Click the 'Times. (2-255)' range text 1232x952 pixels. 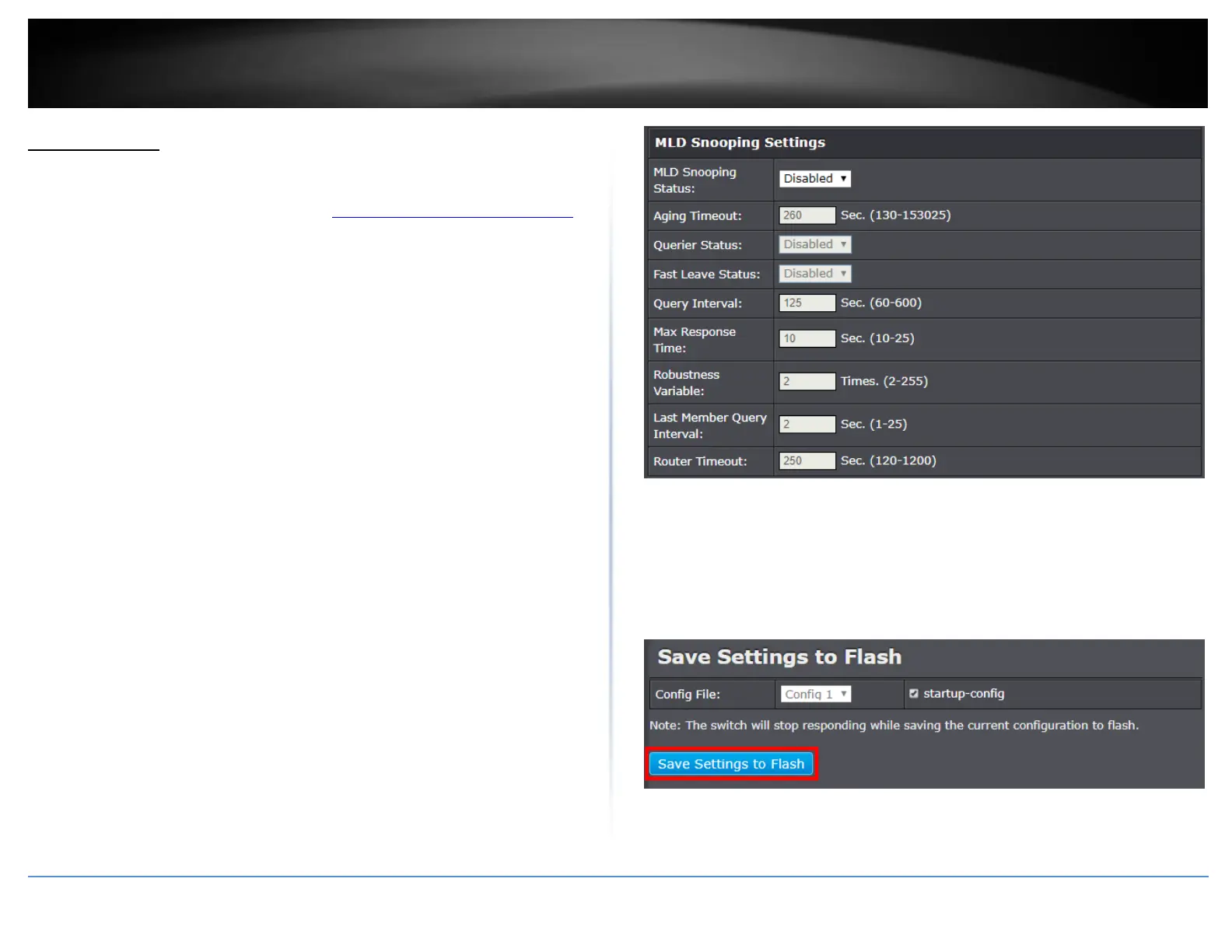coord(884,381)
